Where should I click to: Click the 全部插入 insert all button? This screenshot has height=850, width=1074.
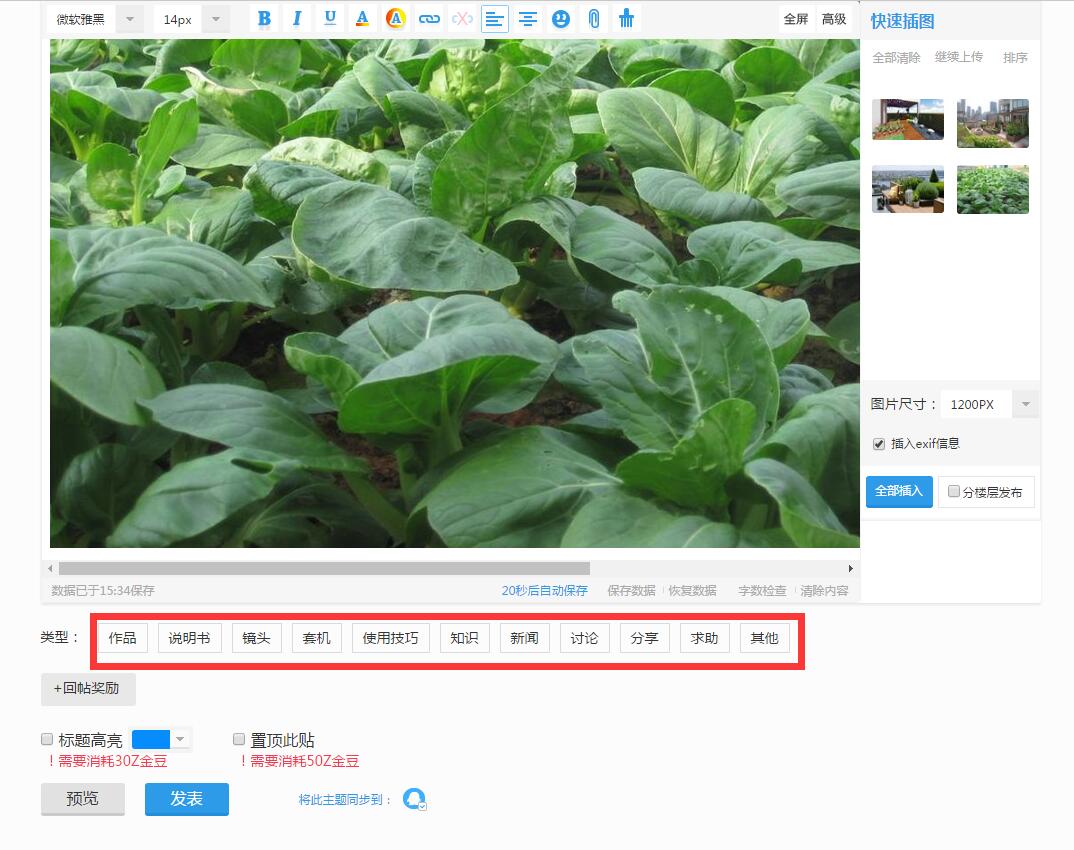(898, 491)
